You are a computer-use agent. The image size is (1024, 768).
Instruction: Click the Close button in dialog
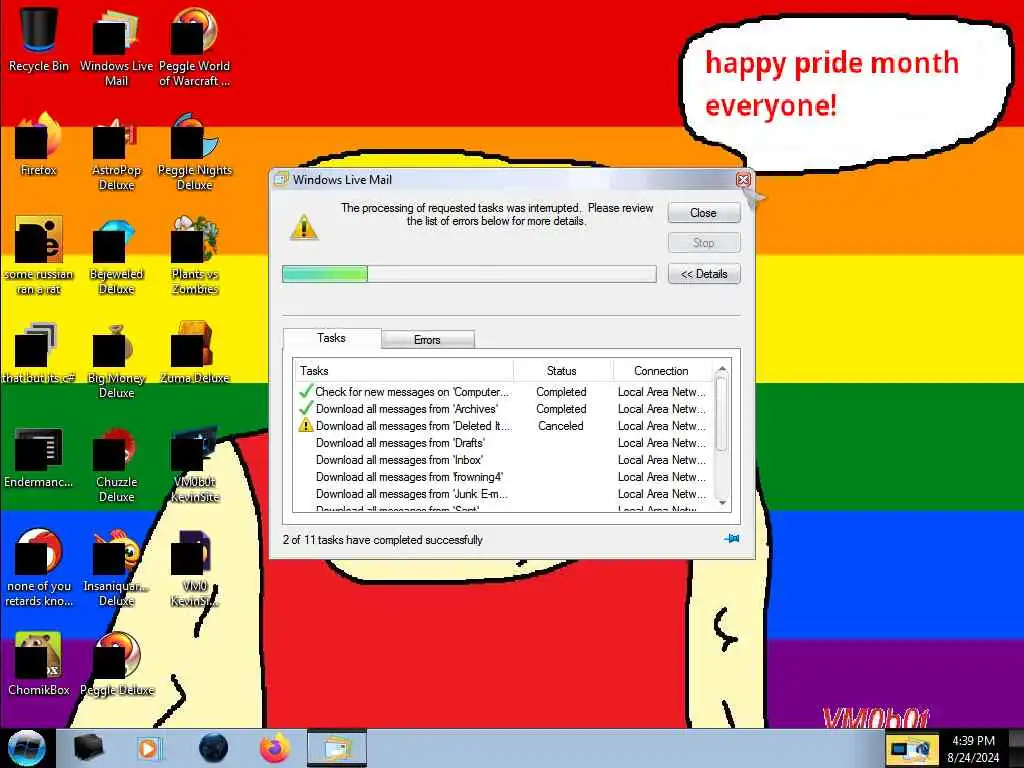[704, 213]
